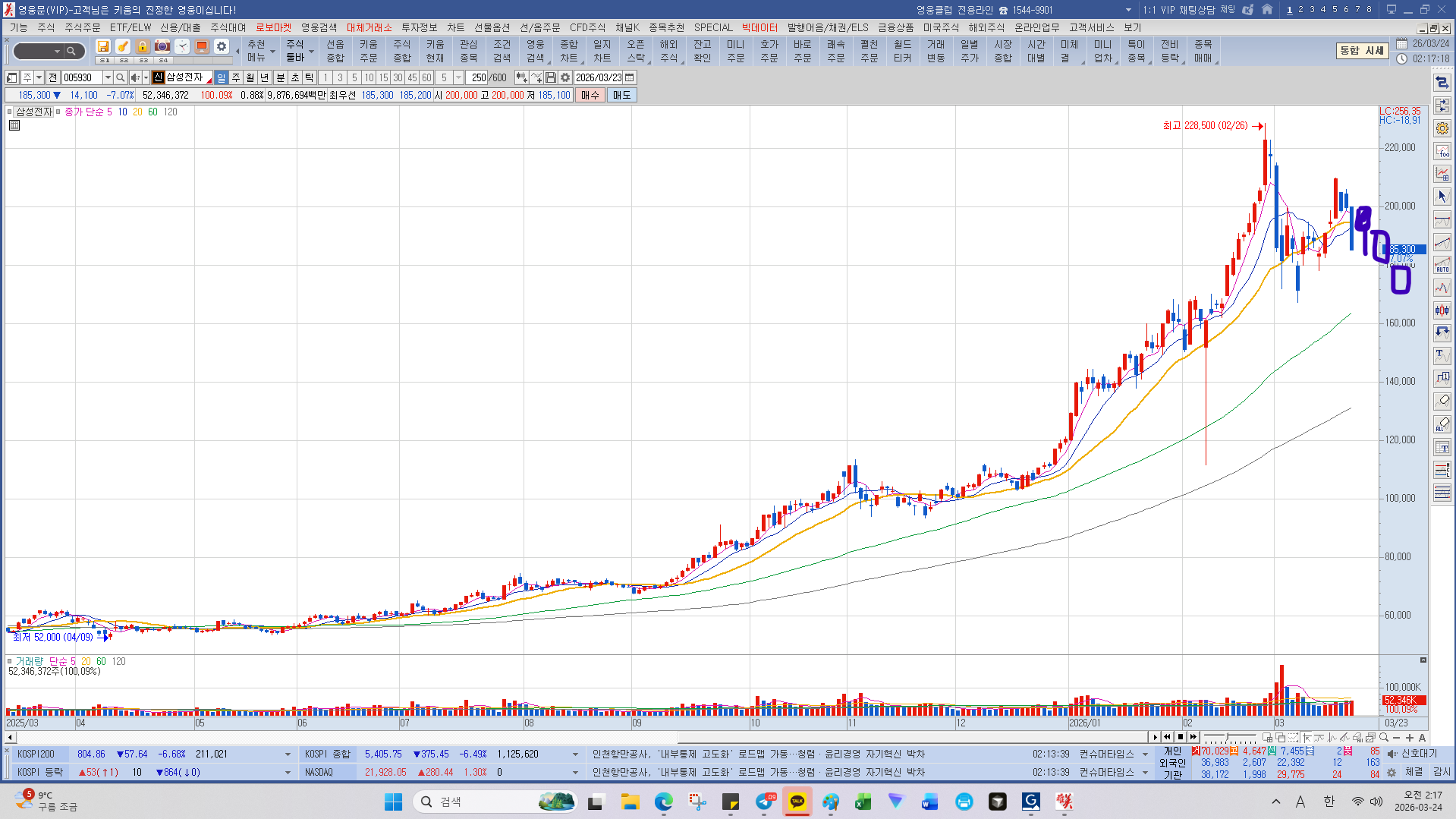Screen dimensions: 1456x819
Task: Open the 주식주문 menu
Action: (x=82, y=27)
